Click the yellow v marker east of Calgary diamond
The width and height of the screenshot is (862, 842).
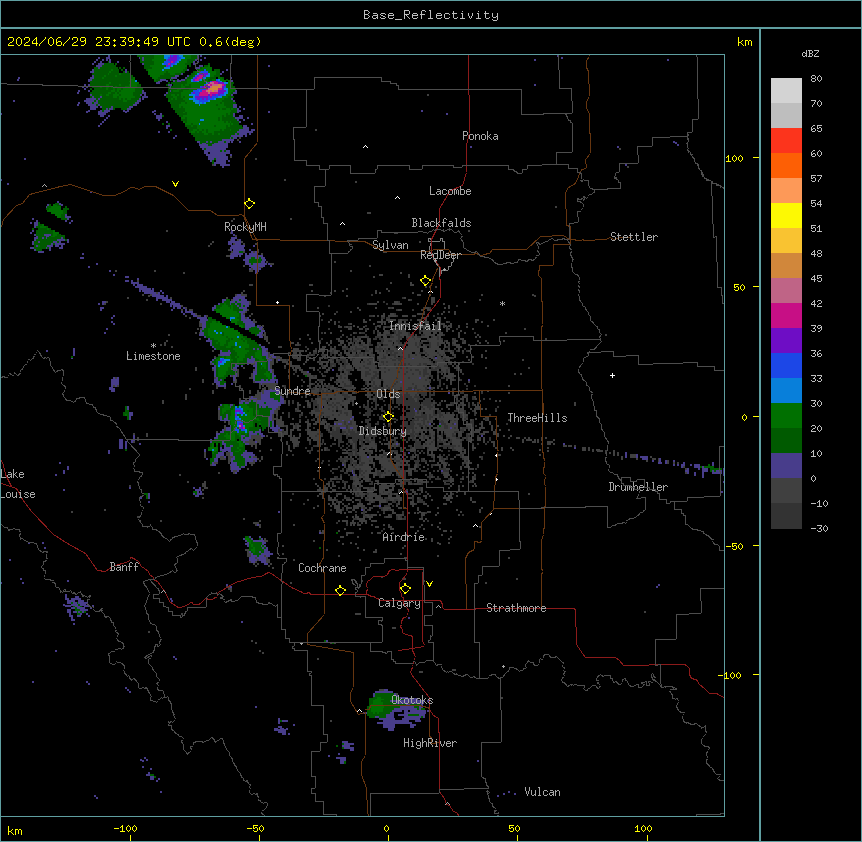click(429, 584)
